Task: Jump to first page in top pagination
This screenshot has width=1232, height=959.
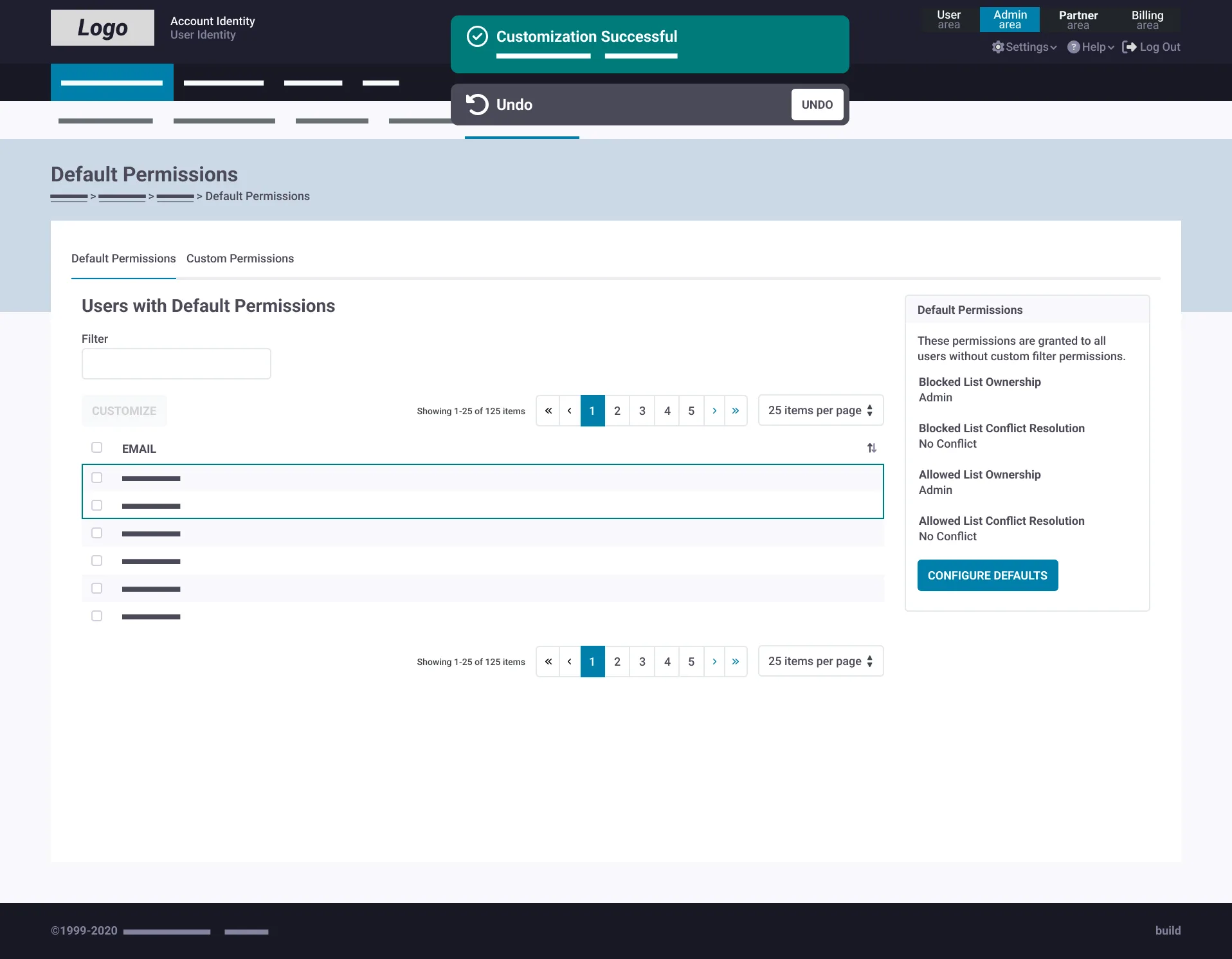Action: (548, 410)
